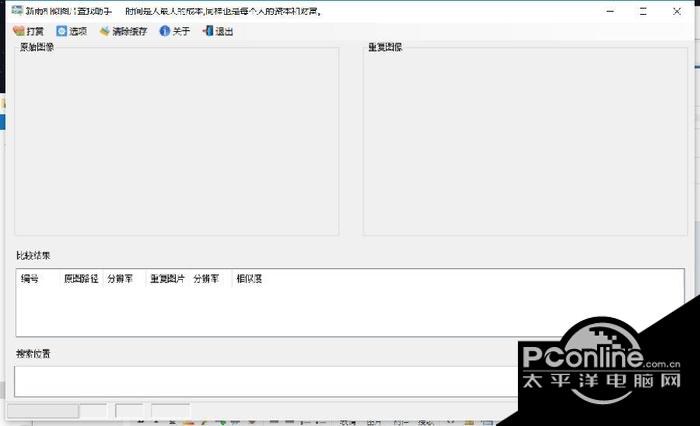Exit using the 退出 toolbar button
The image size is (700, 426).
(x=218, y=31)
